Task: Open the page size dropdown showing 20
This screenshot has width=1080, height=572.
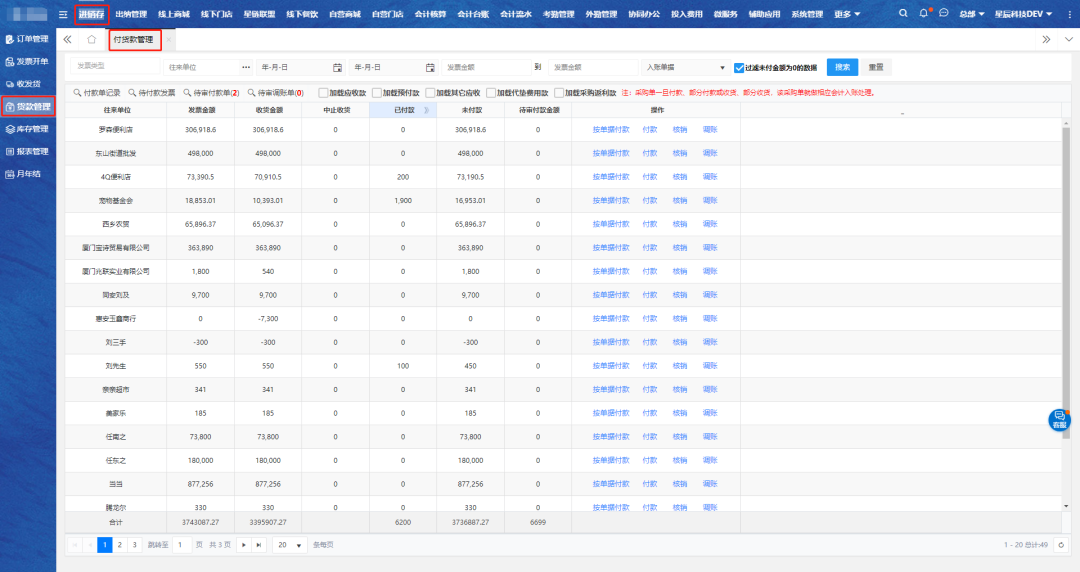Action: 290,545
